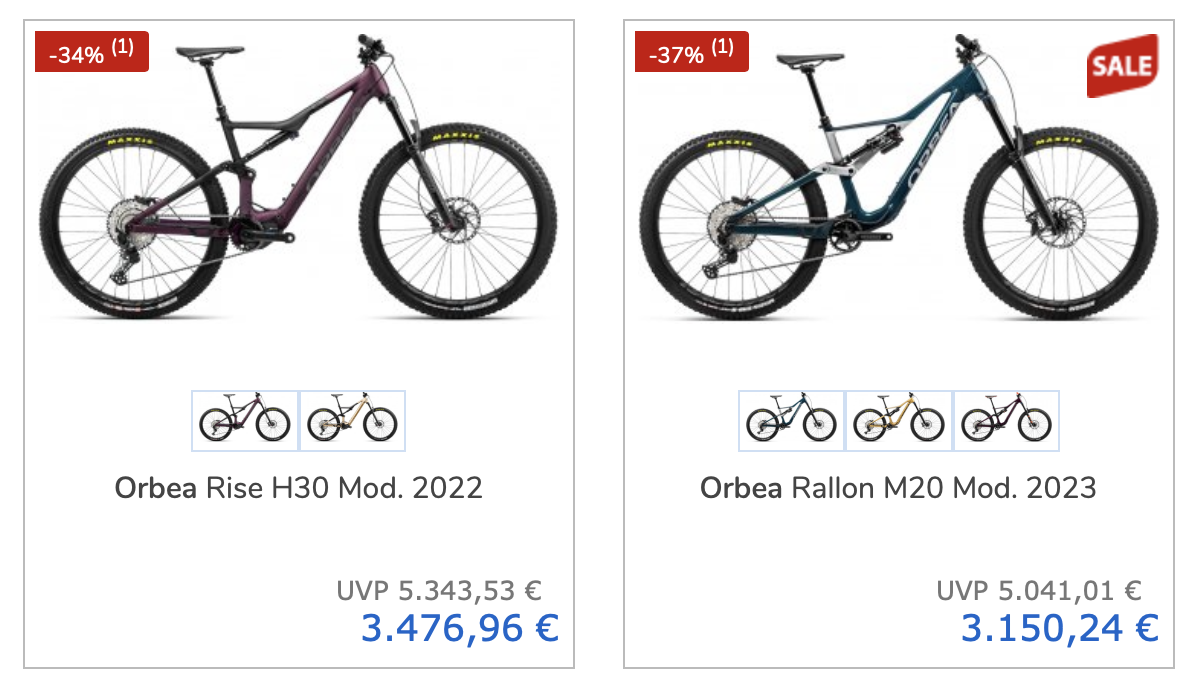The width and height of the screenshot is (1182, 688).
Task: Click the 3.150,24 € sale price
Action: click(1059, 628)
